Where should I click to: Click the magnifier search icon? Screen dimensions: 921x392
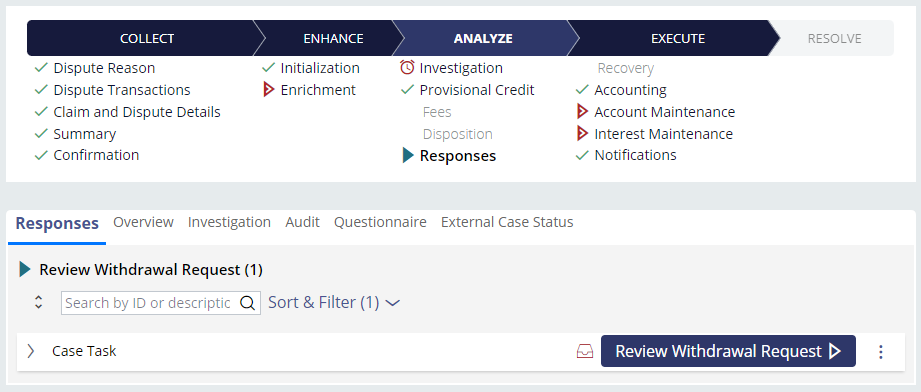(248, 303)
